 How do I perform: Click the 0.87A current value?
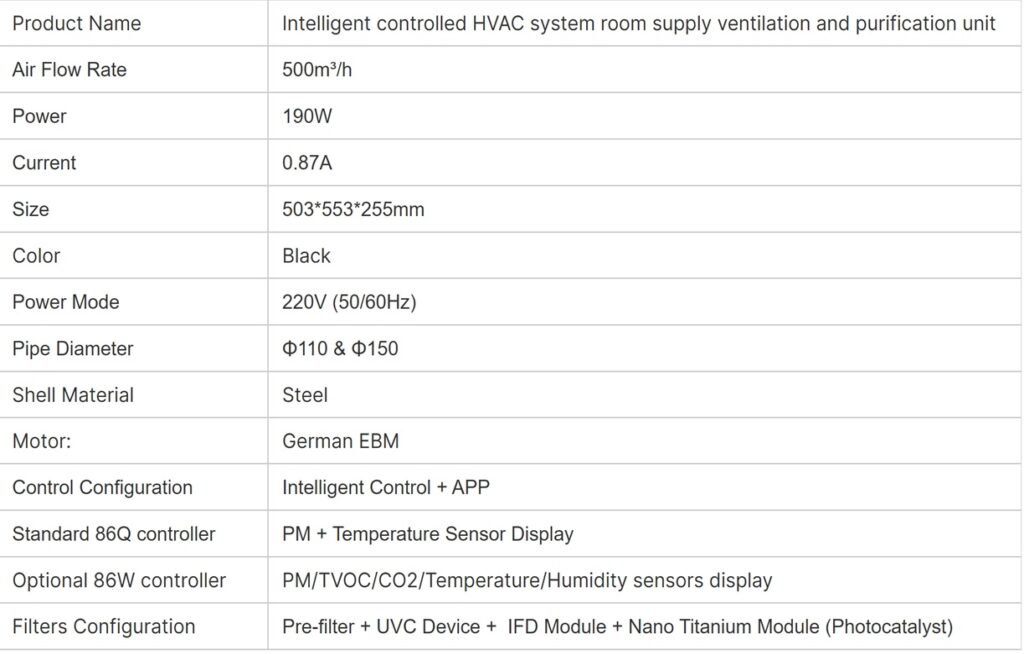(x=307, y=162)
